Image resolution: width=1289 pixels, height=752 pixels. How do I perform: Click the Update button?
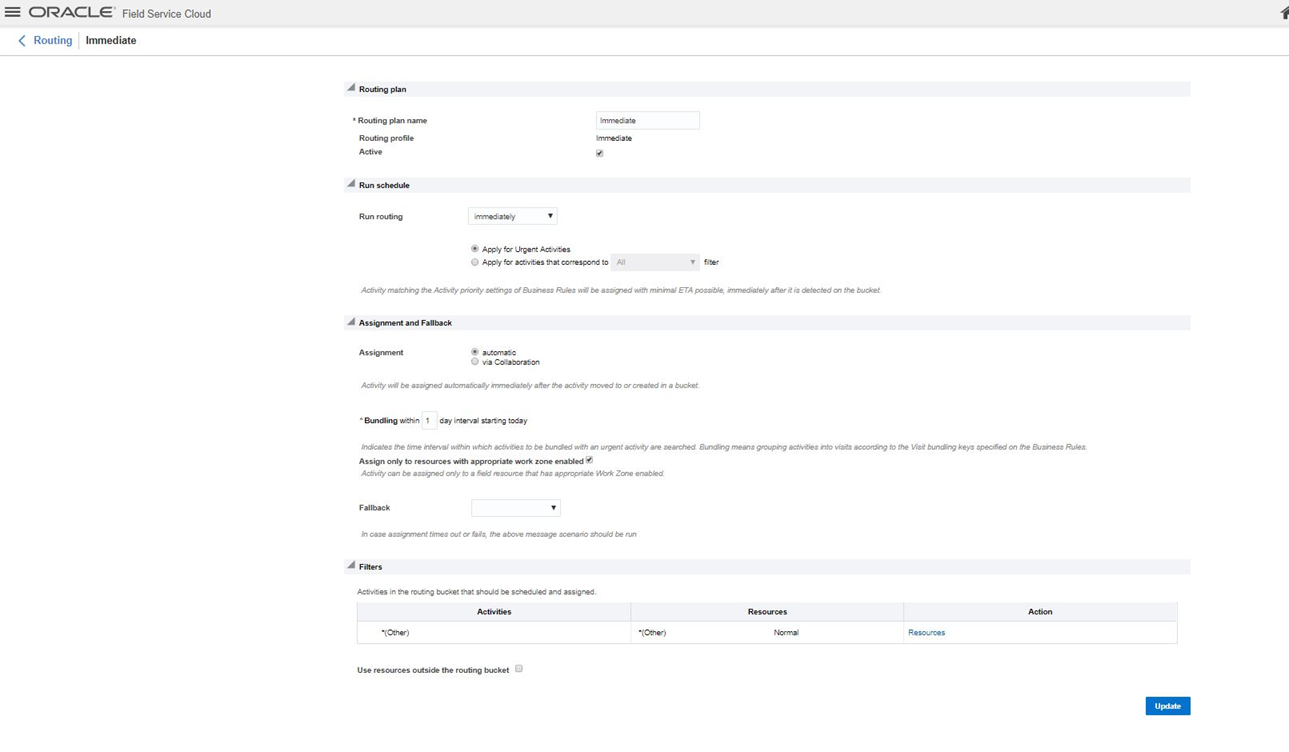(1167, 706)
